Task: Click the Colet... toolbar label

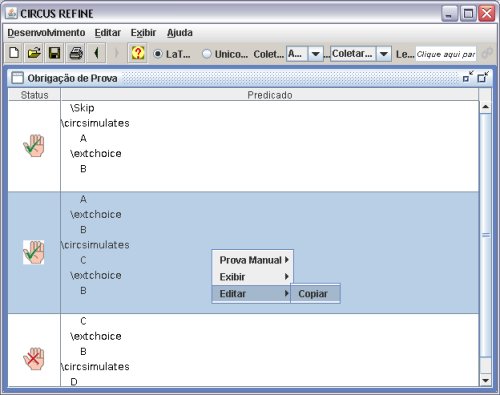Action: pyautogui.click(x=269, y=54)
